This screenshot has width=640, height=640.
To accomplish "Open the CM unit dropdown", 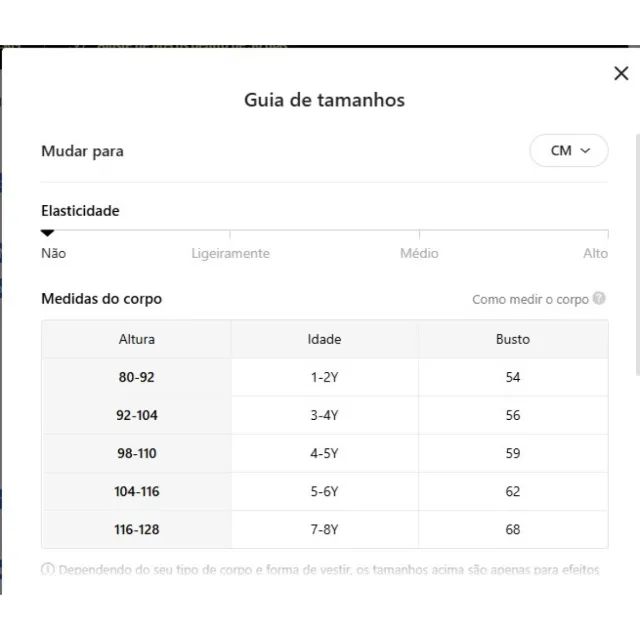I will [x=569, y=151].
